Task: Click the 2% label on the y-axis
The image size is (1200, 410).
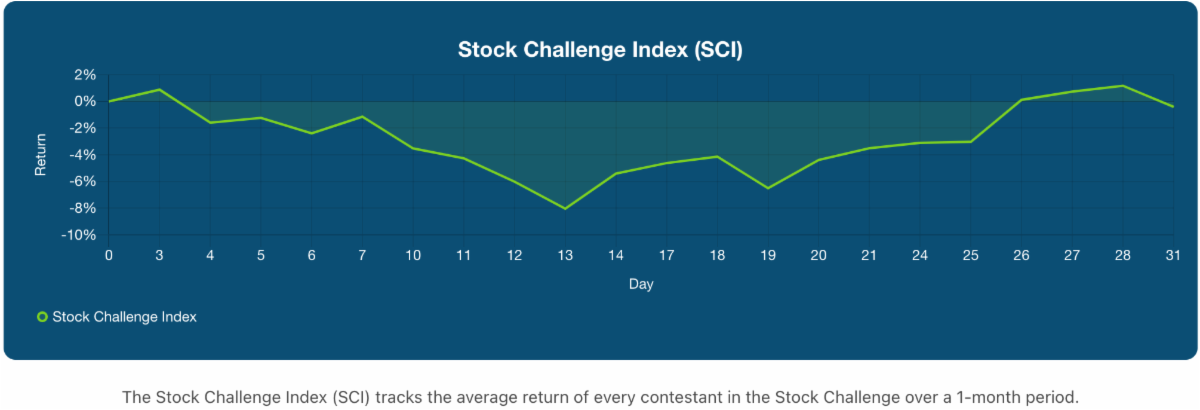Action: (84, 75)
